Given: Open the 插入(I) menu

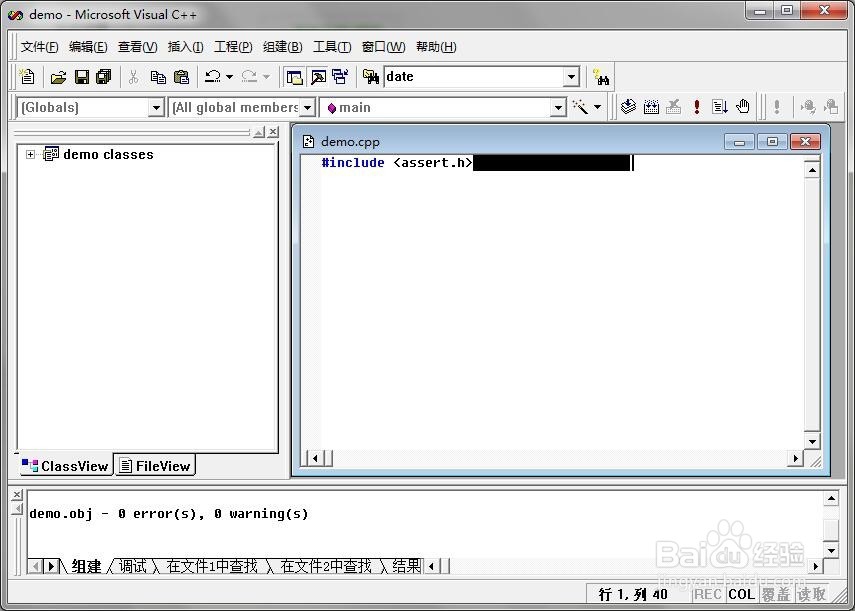Looking at the screenshot, I should (x=185, y=47).
